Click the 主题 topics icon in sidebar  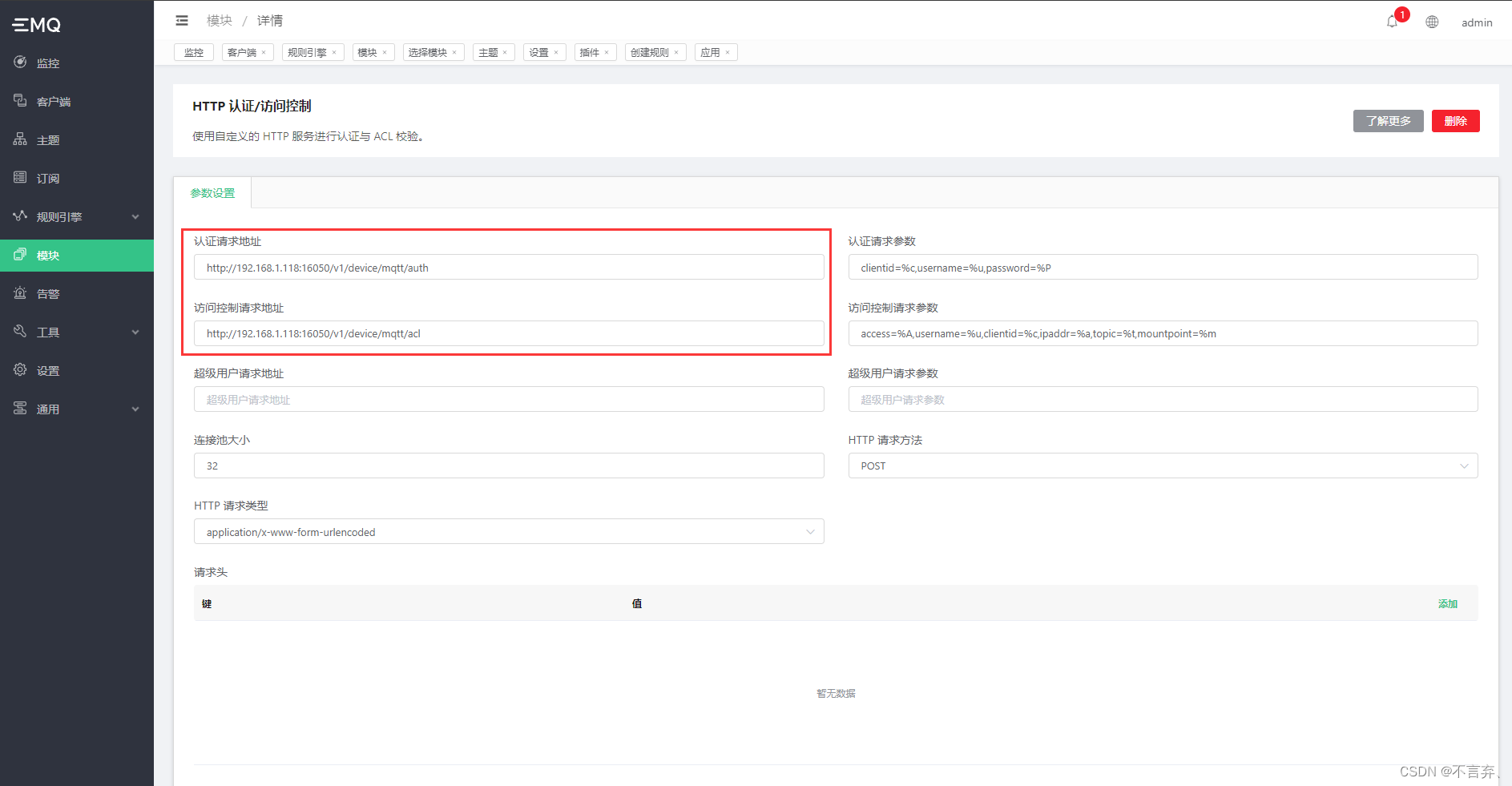point(20,139)
